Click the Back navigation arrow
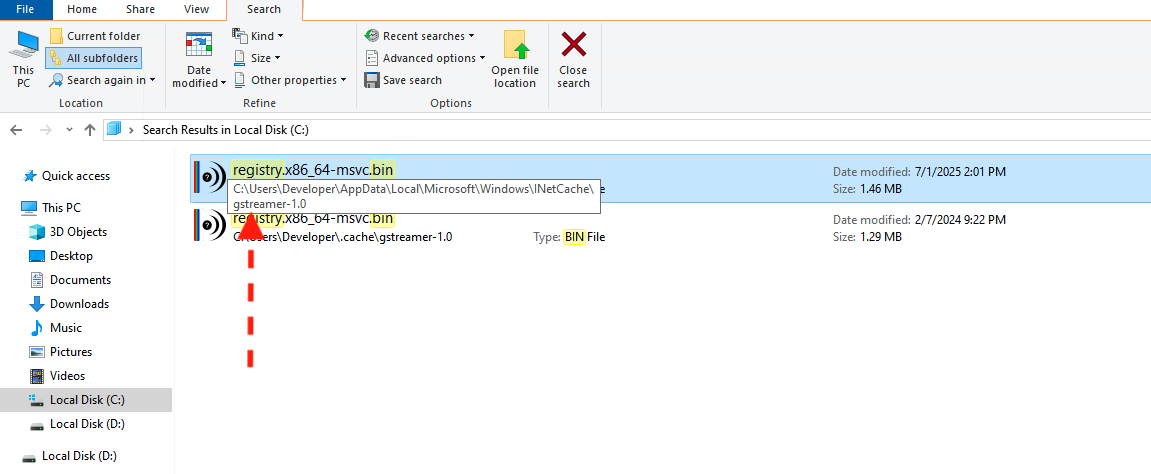1151x474 pixels. point(16,130)
